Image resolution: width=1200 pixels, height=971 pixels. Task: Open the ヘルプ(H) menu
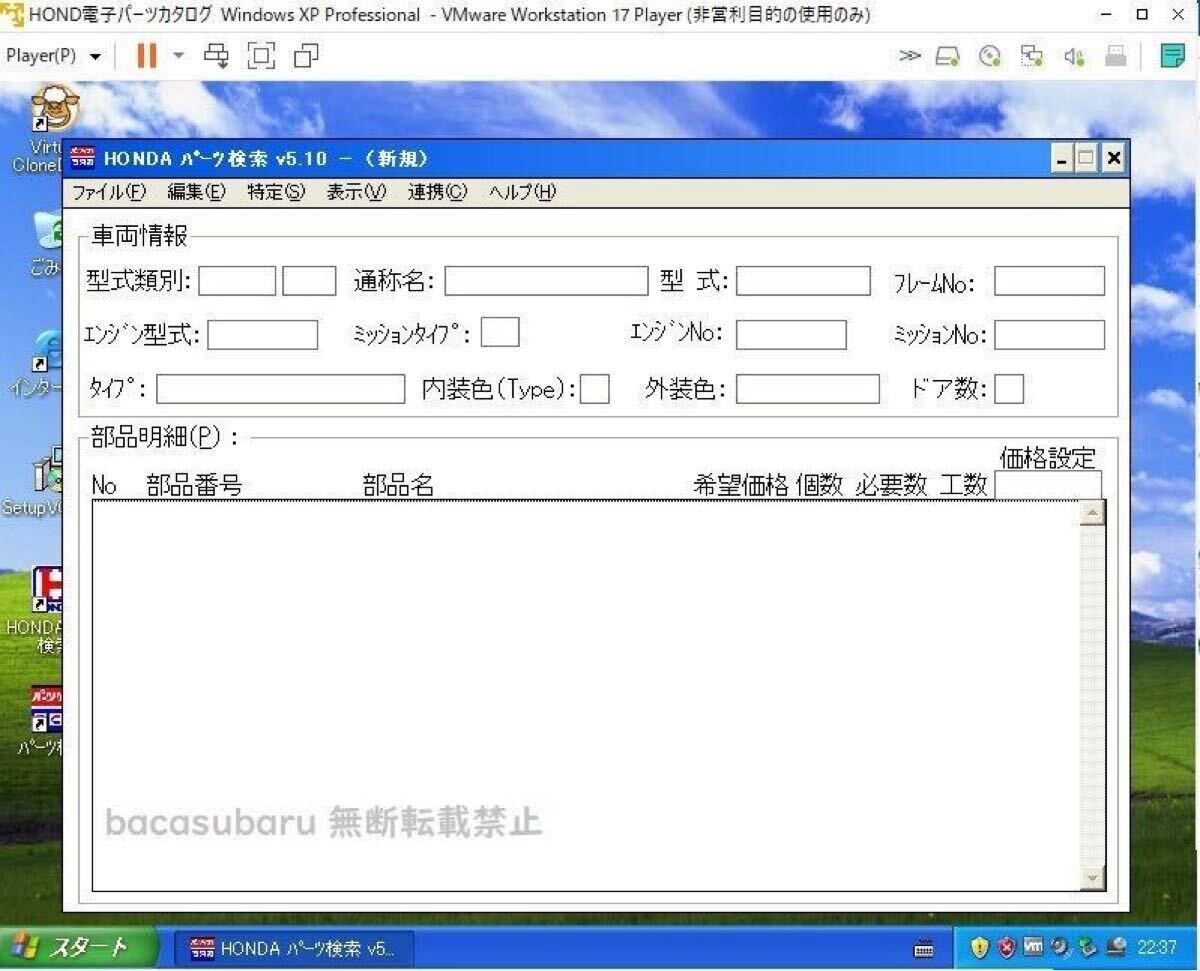522,192
